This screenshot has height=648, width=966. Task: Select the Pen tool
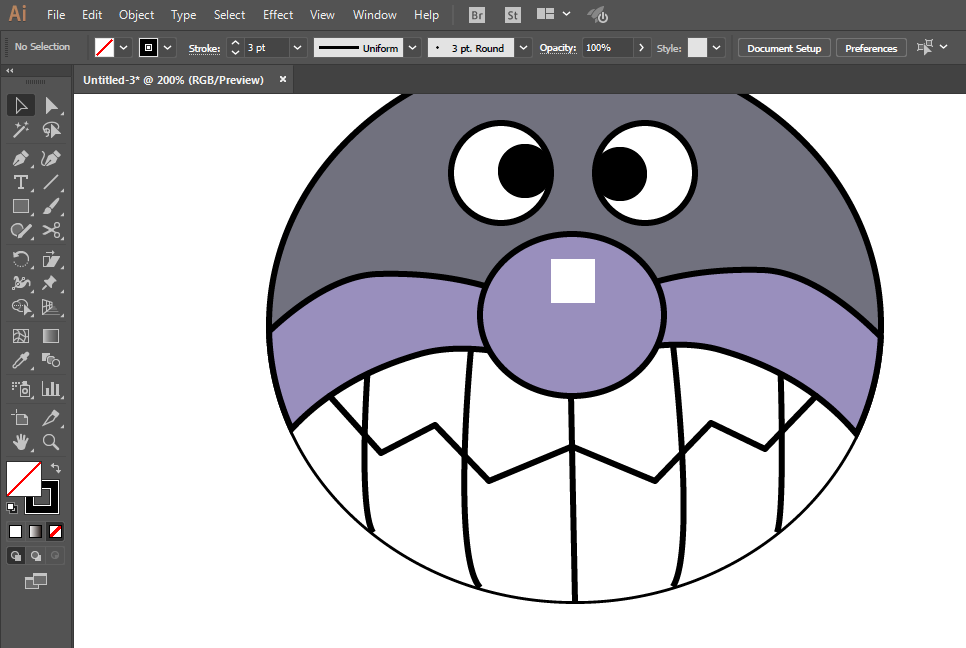(x=20, y=159)
